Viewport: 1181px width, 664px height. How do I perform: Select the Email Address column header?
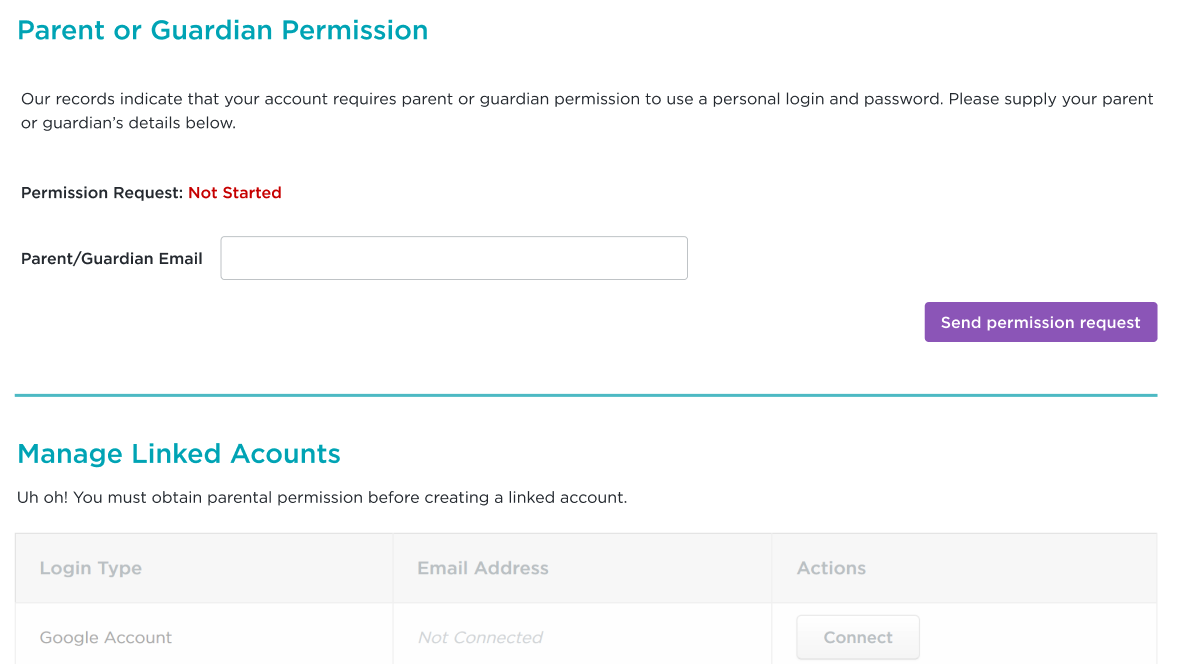483,568
